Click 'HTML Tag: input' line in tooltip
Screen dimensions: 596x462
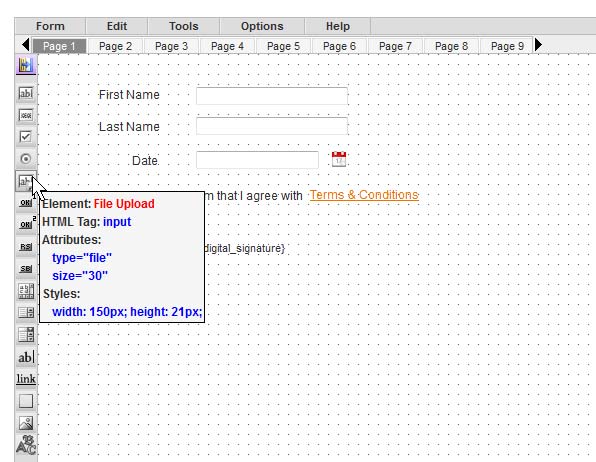pyautogui.click(x=87, y=222)
